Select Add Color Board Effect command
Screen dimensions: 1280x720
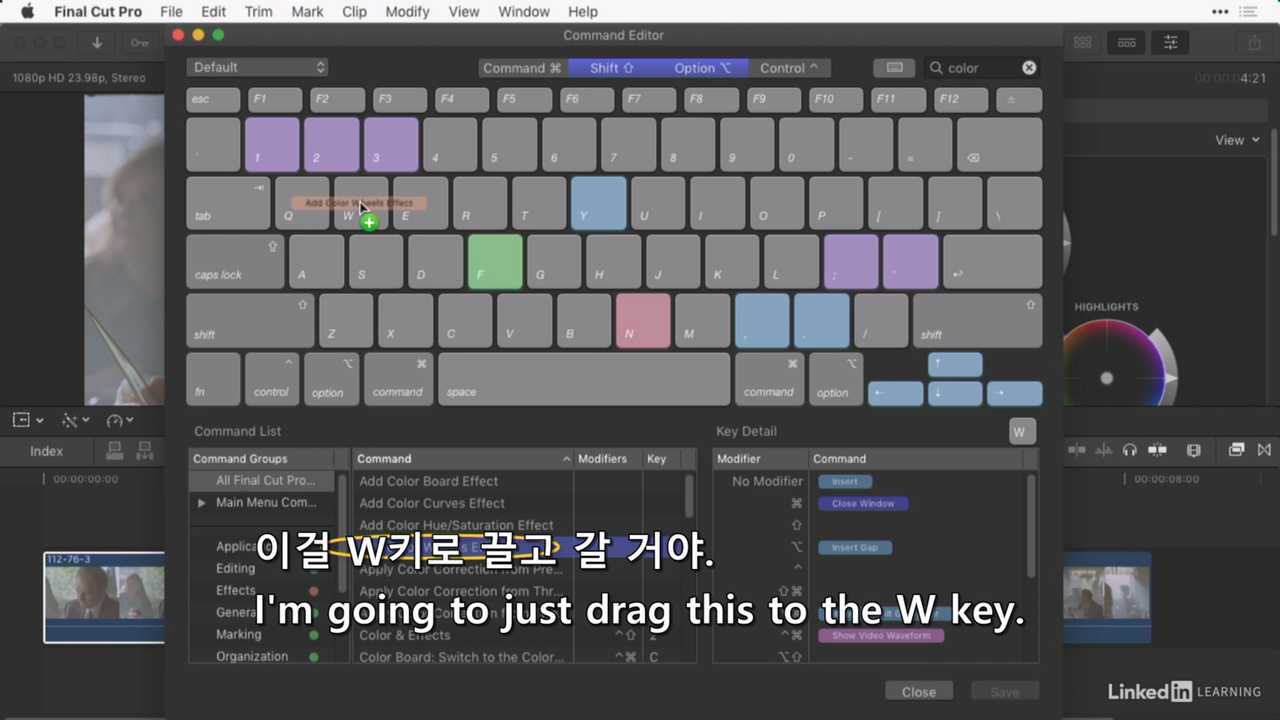coord(428,481)
